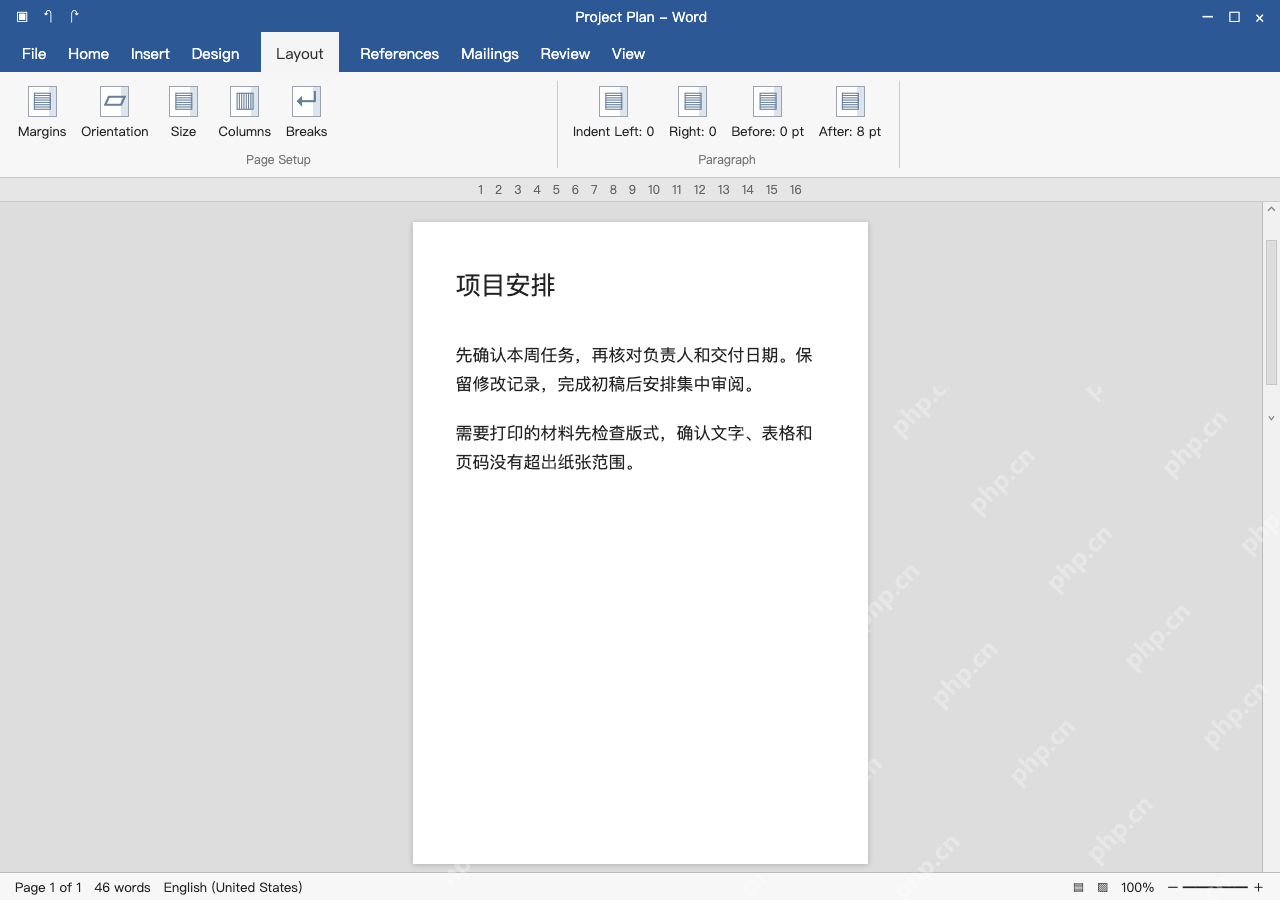1280x900 pixels.
Task: Open the Mailings tab
Action: (x=490, y=54)
